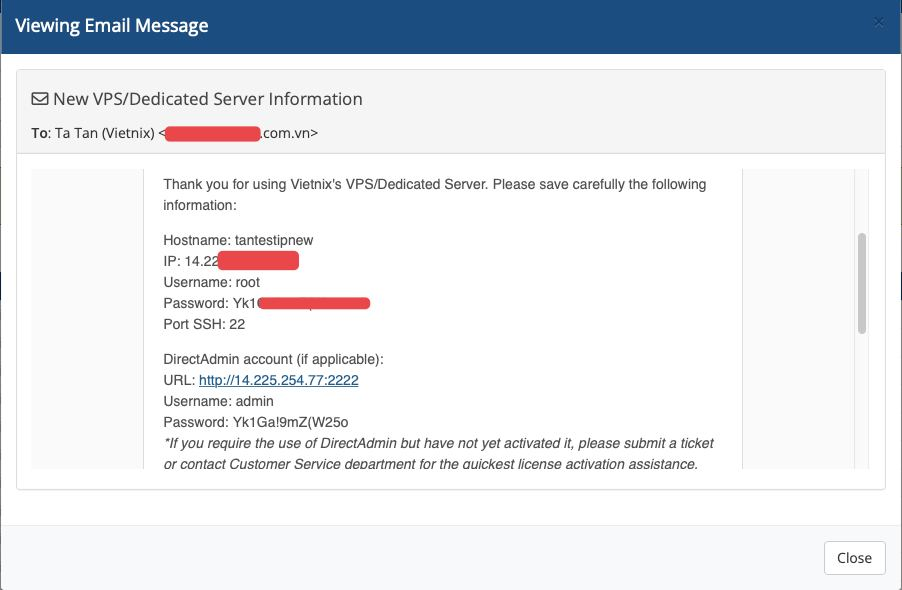Dismiss dialog with the X in header
The height and width of the screenshot is (590, 902).
click(x=878, y=22)
